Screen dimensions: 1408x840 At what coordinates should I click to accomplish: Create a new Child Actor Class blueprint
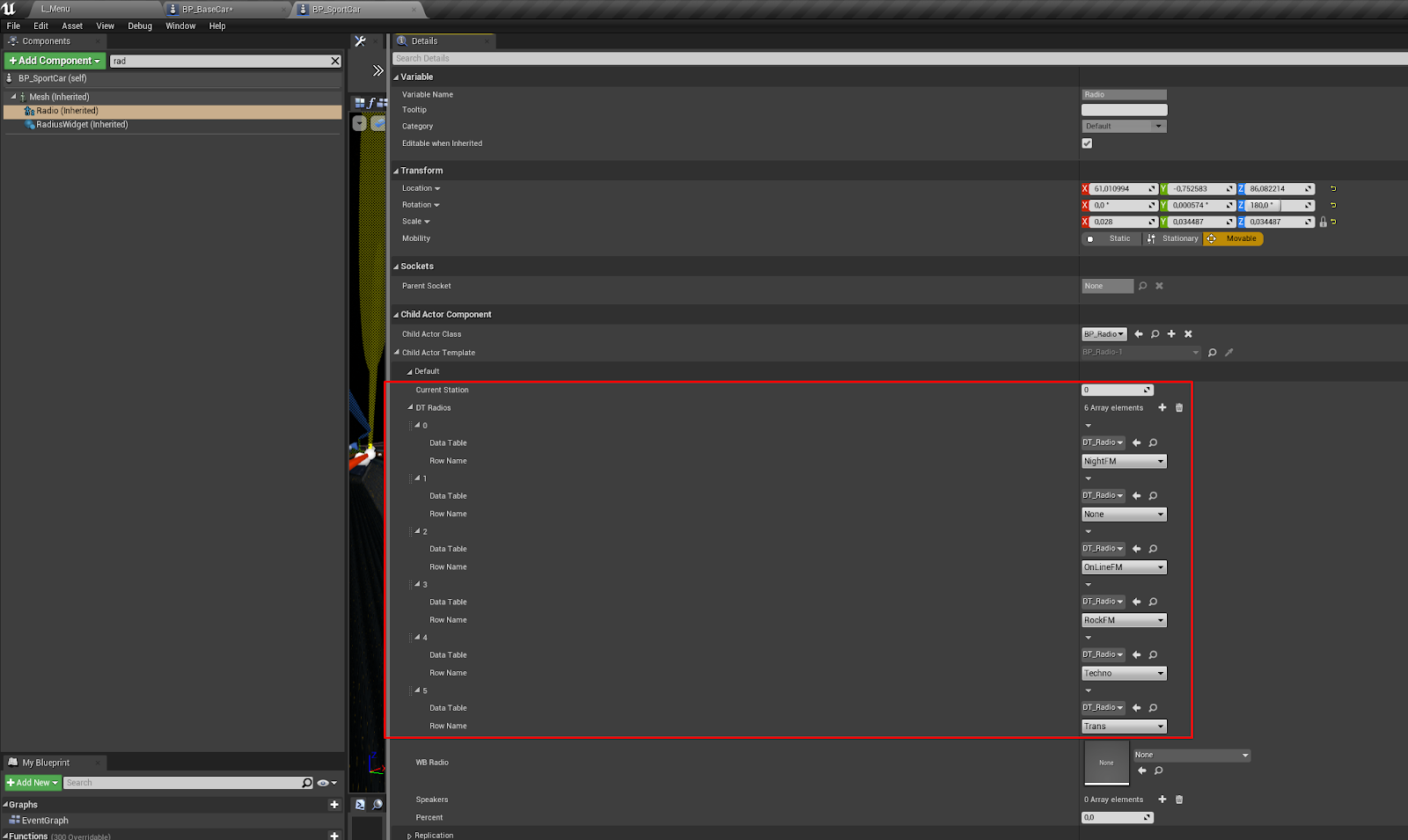[x=1171, y=334]
